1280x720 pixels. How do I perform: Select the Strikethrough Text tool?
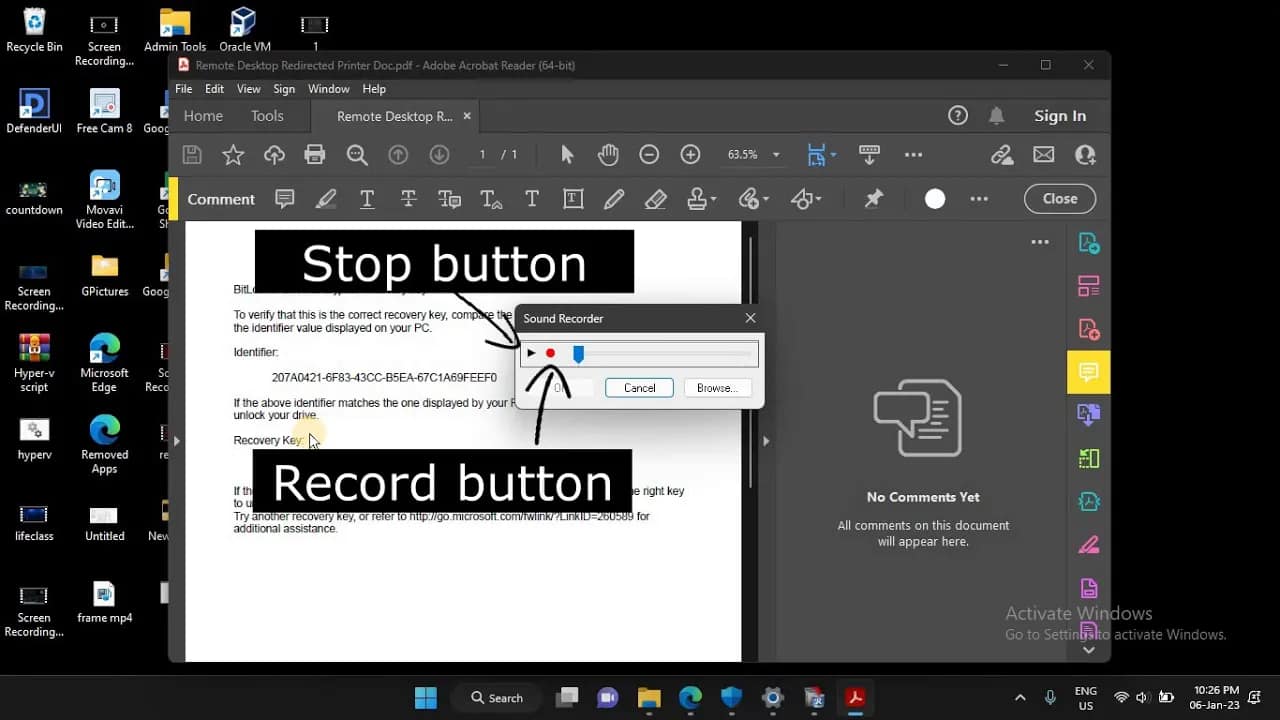click(408, 198)
